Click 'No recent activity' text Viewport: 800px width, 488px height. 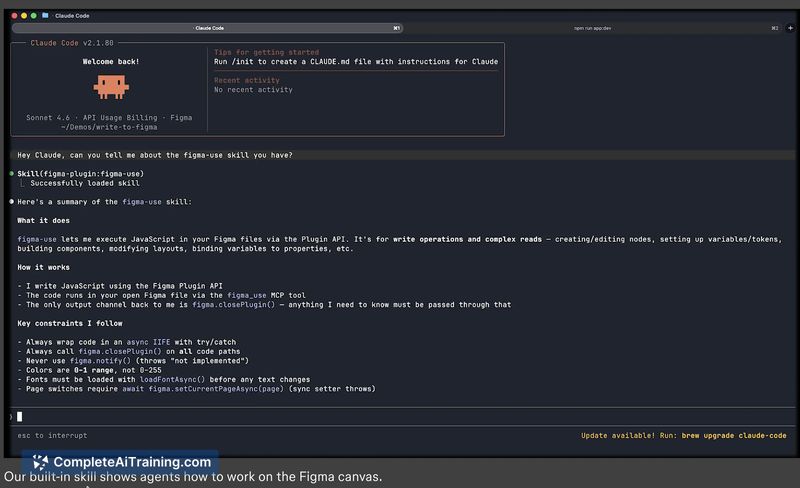[253, 89]
